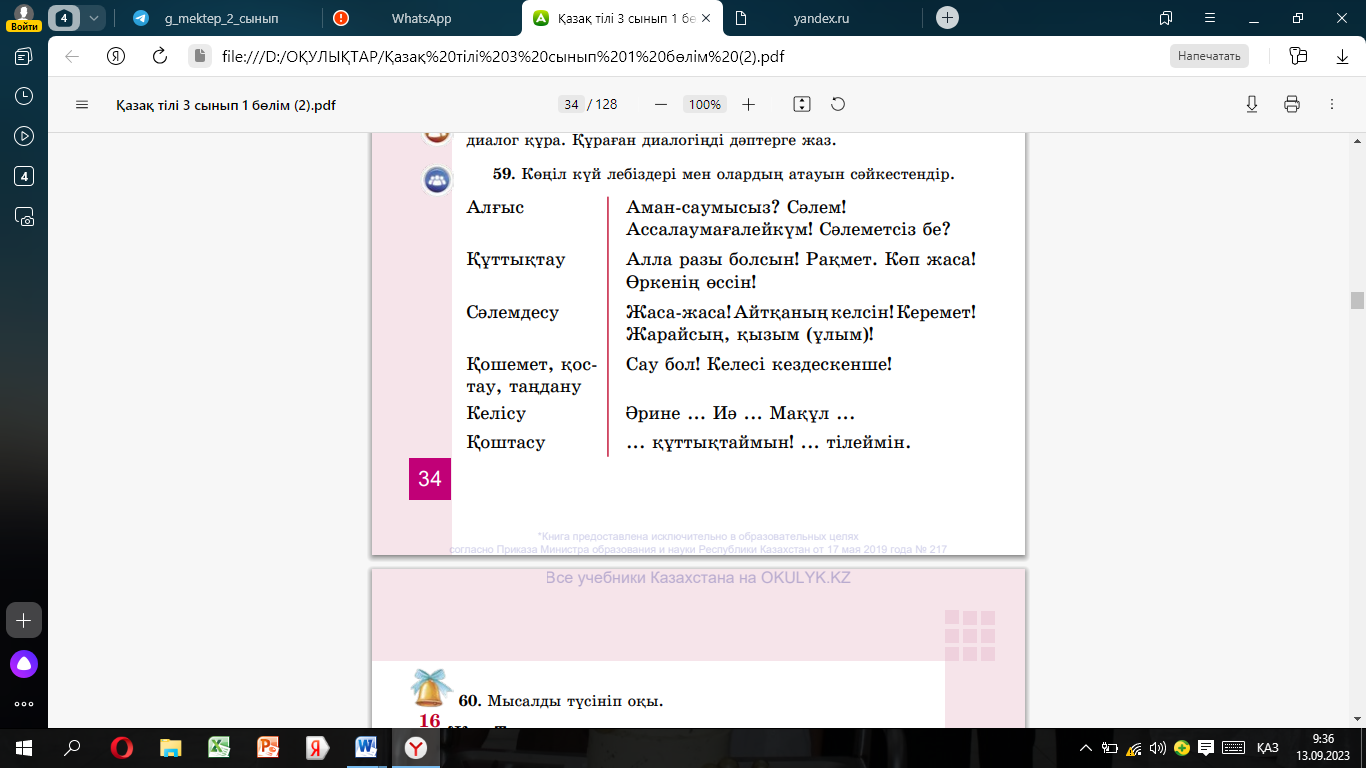Image resolution: width=1366 pixels, height=768 pixels.
Task: Open the Alice assistant in sidebar
Action: (24, 663)
